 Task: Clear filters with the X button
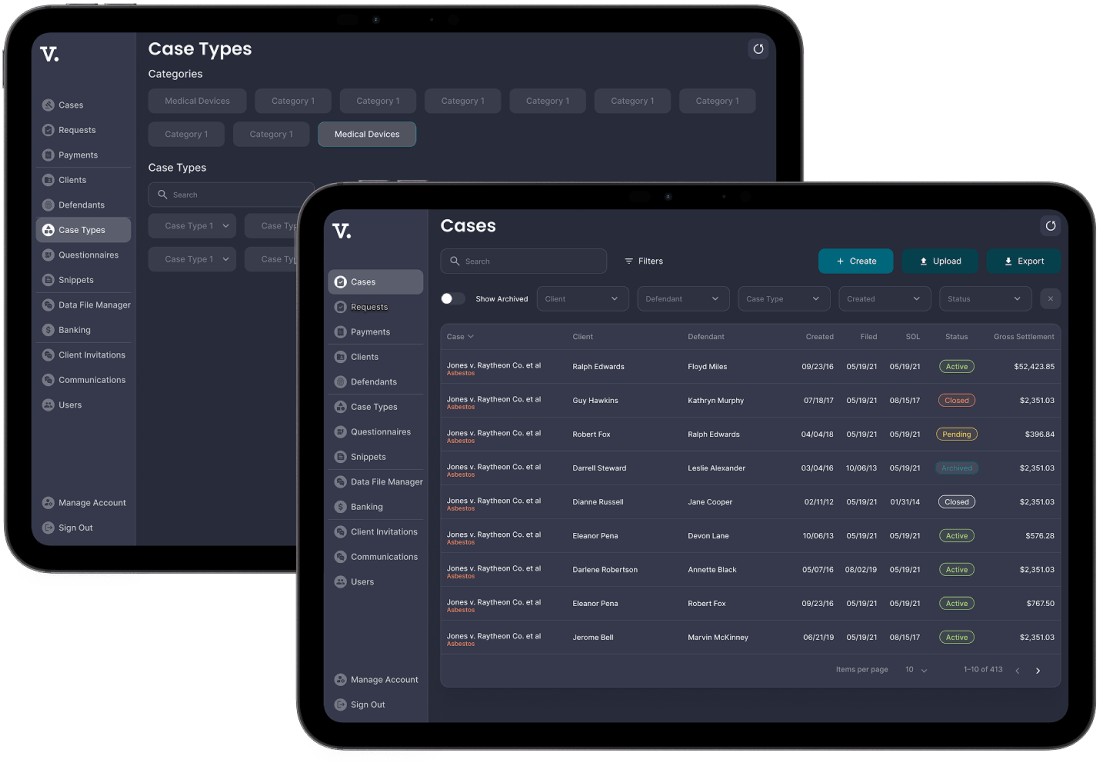(x=1050, y=299)
